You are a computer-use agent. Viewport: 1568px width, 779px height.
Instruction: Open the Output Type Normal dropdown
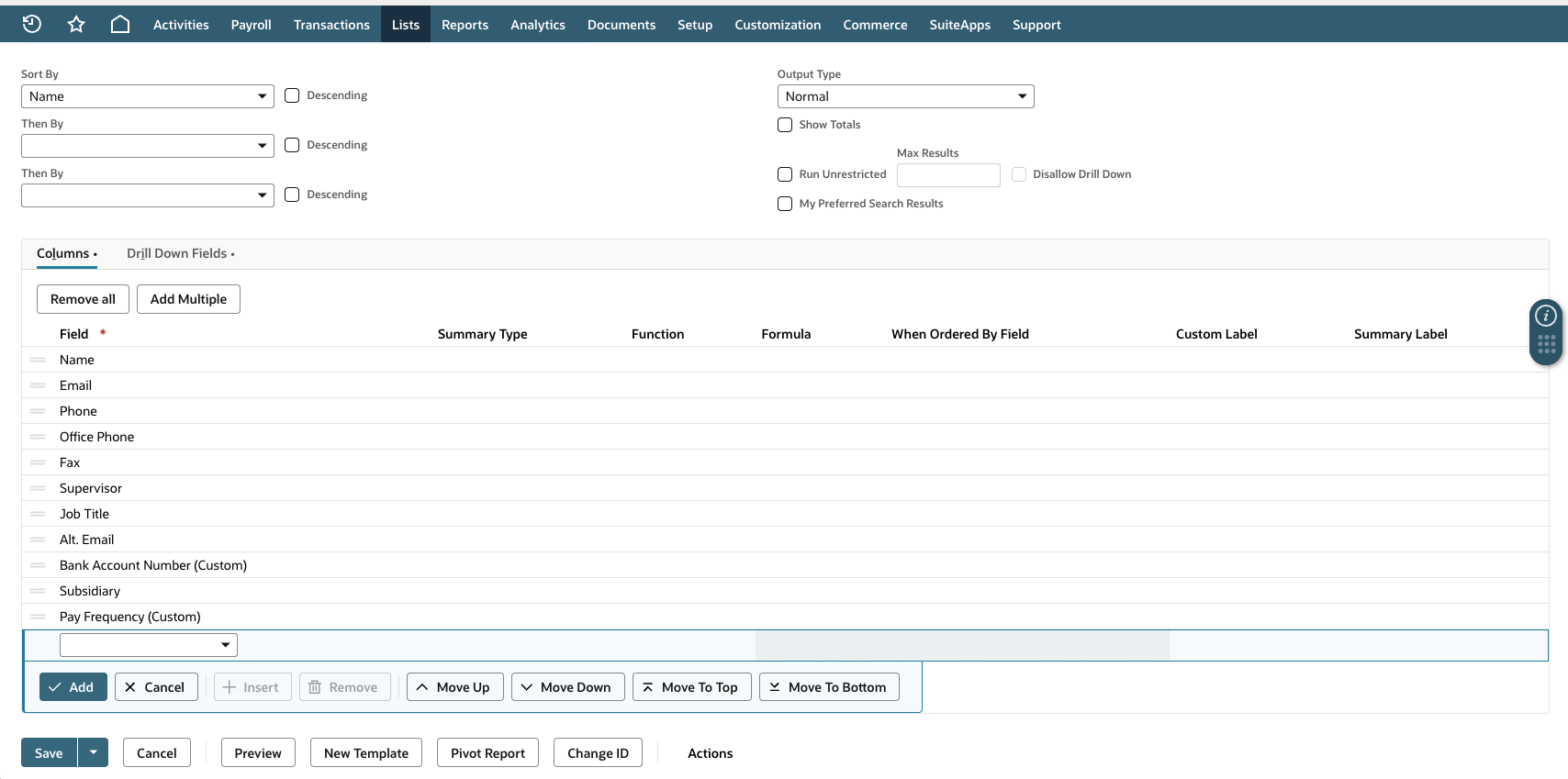pyautogui.click(x=906, y=96)
